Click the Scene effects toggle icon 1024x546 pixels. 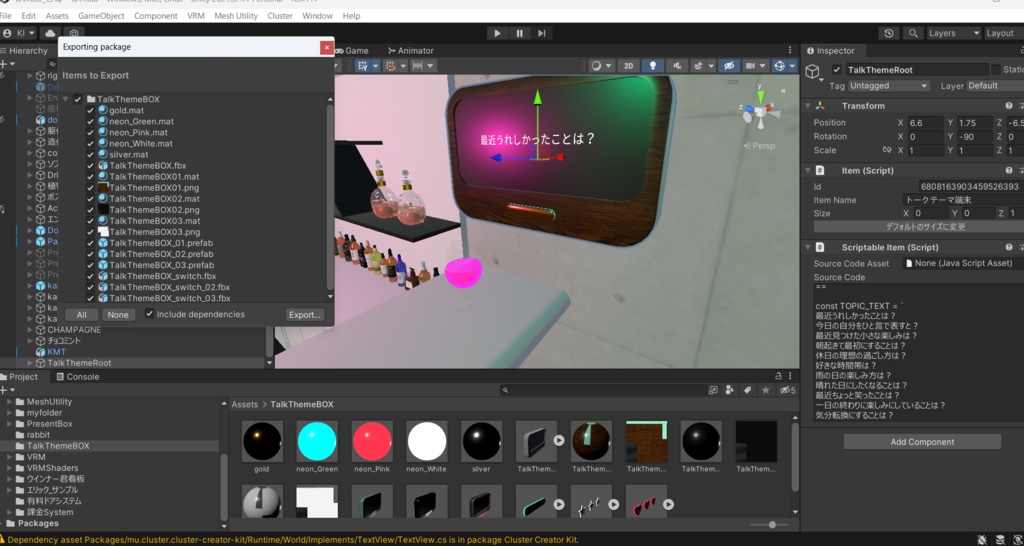point(698,66)
